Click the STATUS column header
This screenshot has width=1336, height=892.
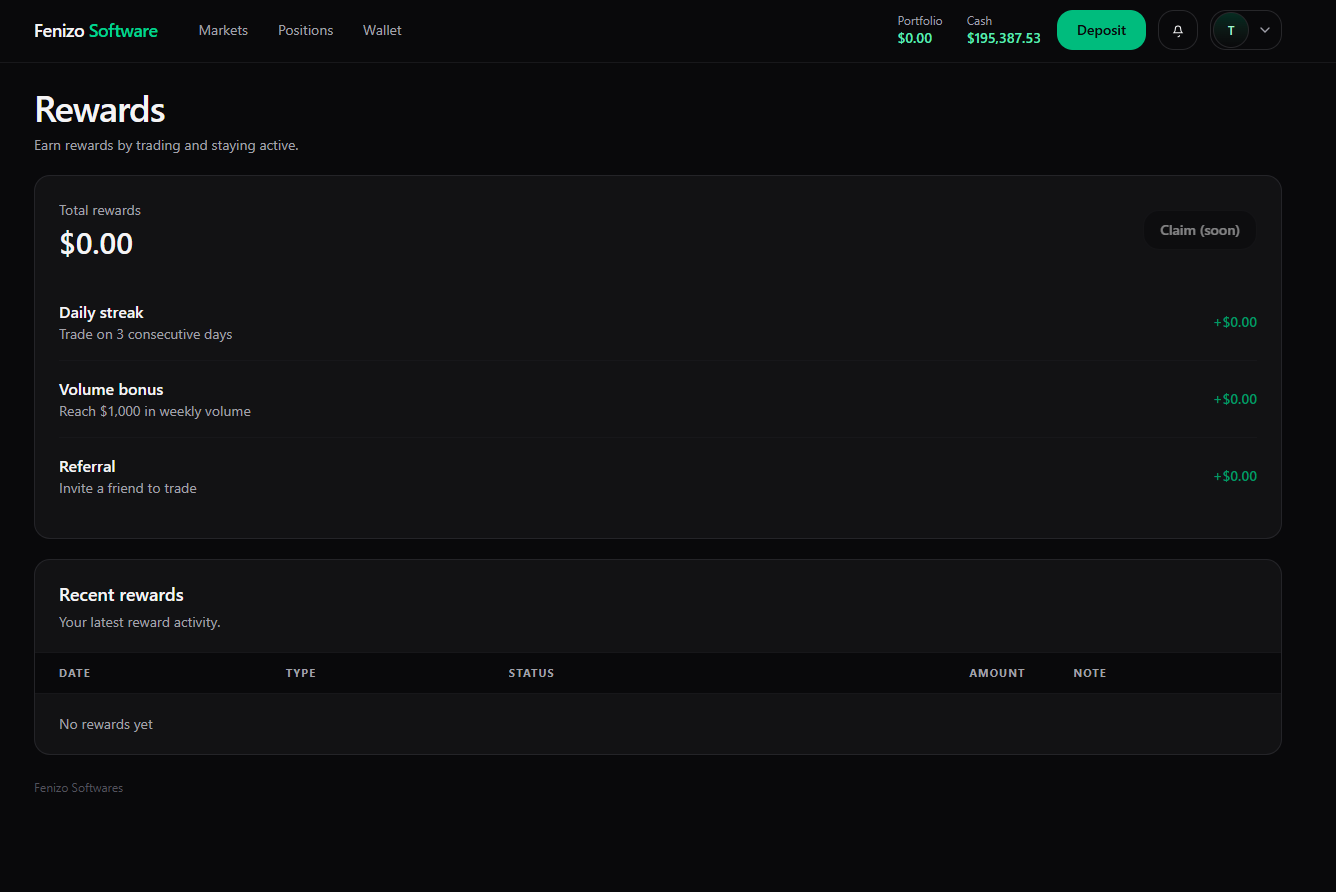(x=531, y=673)
